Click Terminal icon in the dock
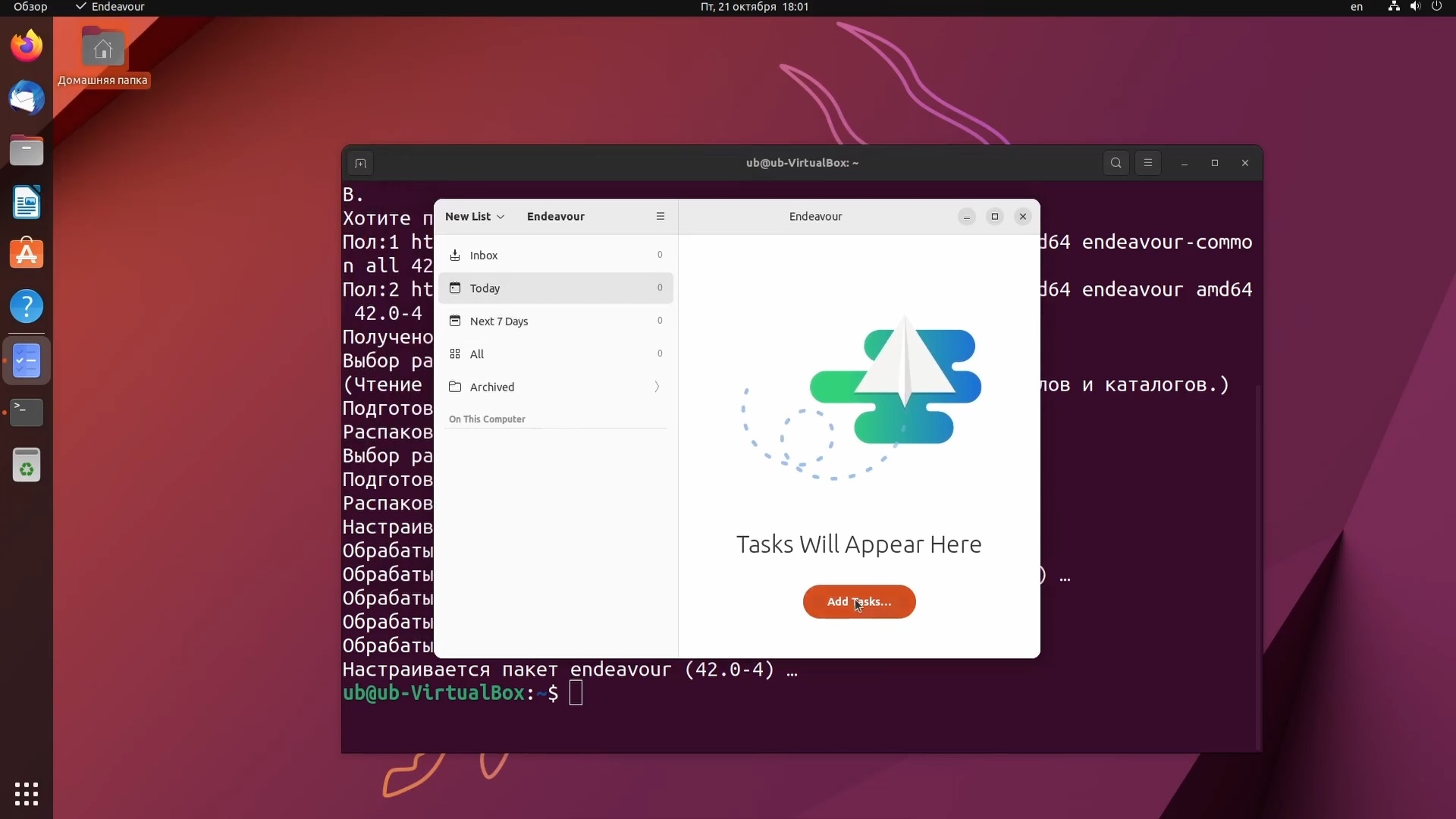The width and height of the screenshot is (1456, 819). pyautogui.click(x=27, y=412)
